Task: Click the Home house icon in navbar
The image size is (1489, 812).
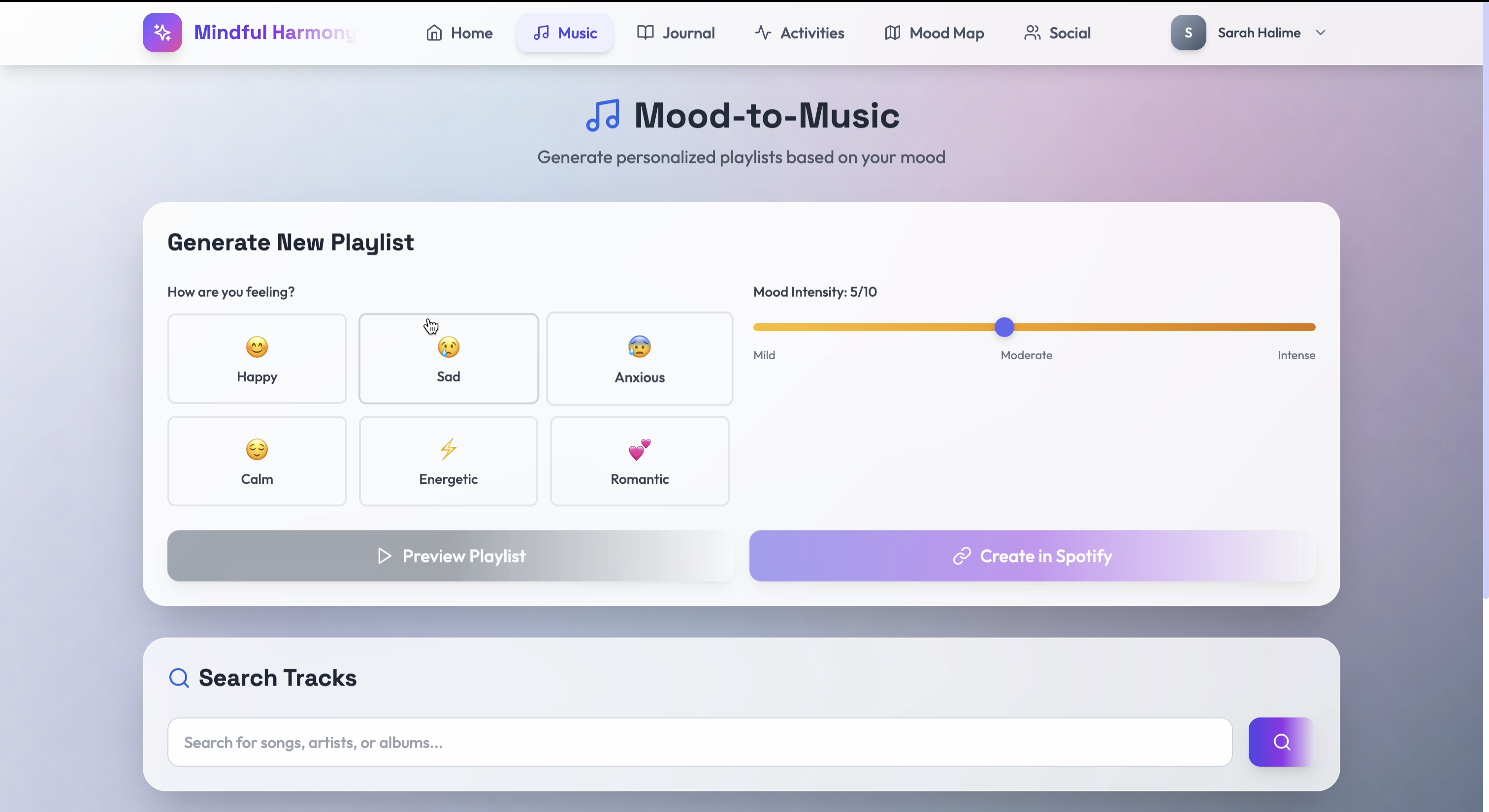Action: tap(433, 33)
